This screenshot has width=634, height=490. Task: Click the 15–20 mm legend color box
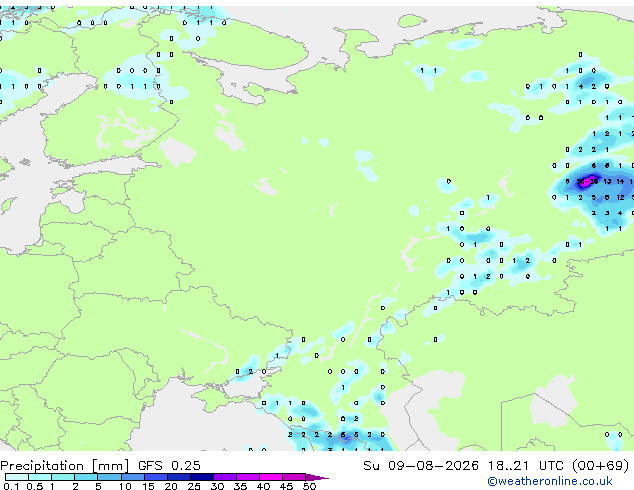[x=155, y=477]
